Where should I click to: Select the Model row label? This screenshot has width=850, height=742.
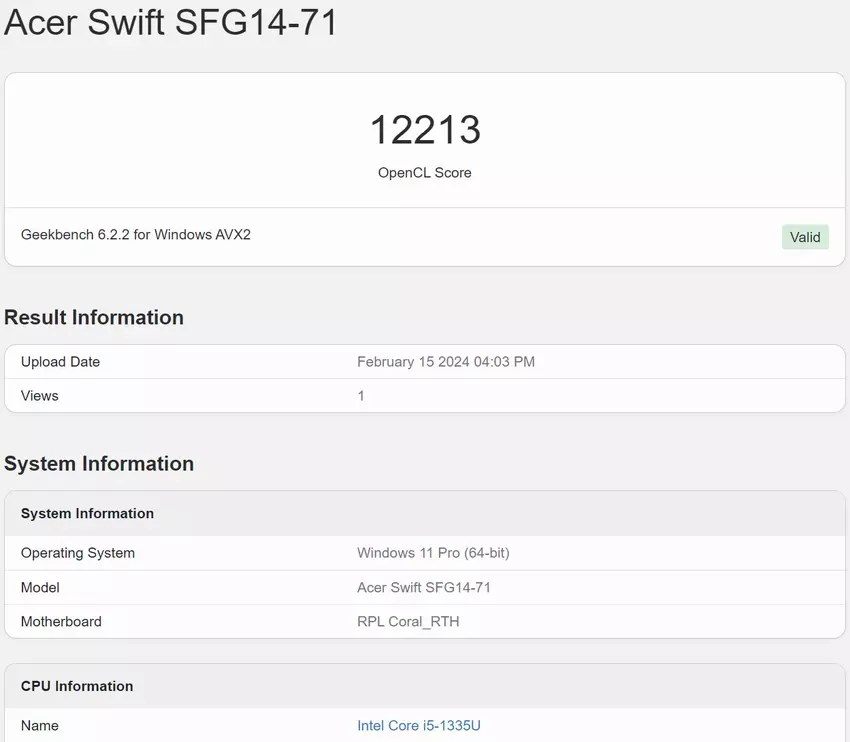pyautogui.click(x=40, y=587)
